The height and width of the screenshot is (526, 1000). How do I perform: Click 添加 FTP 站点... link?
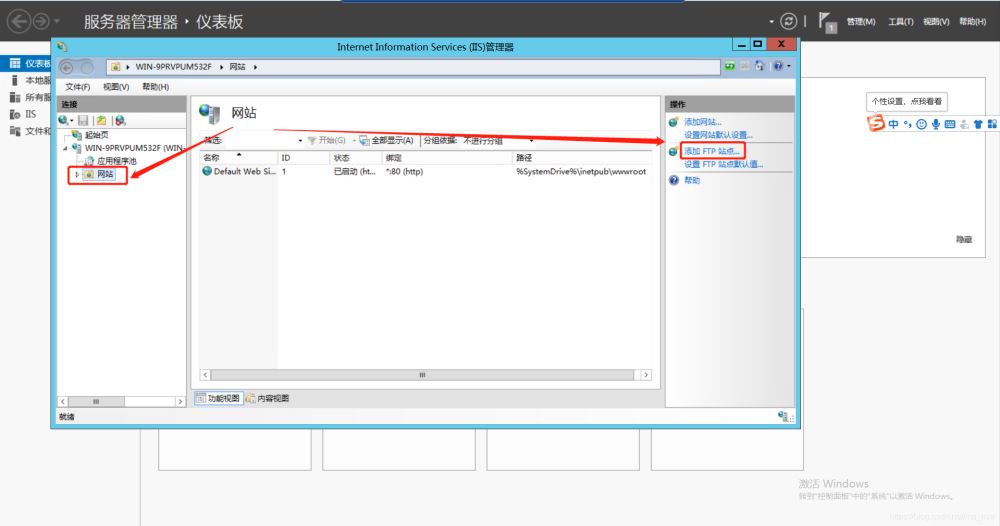[712, 151]
